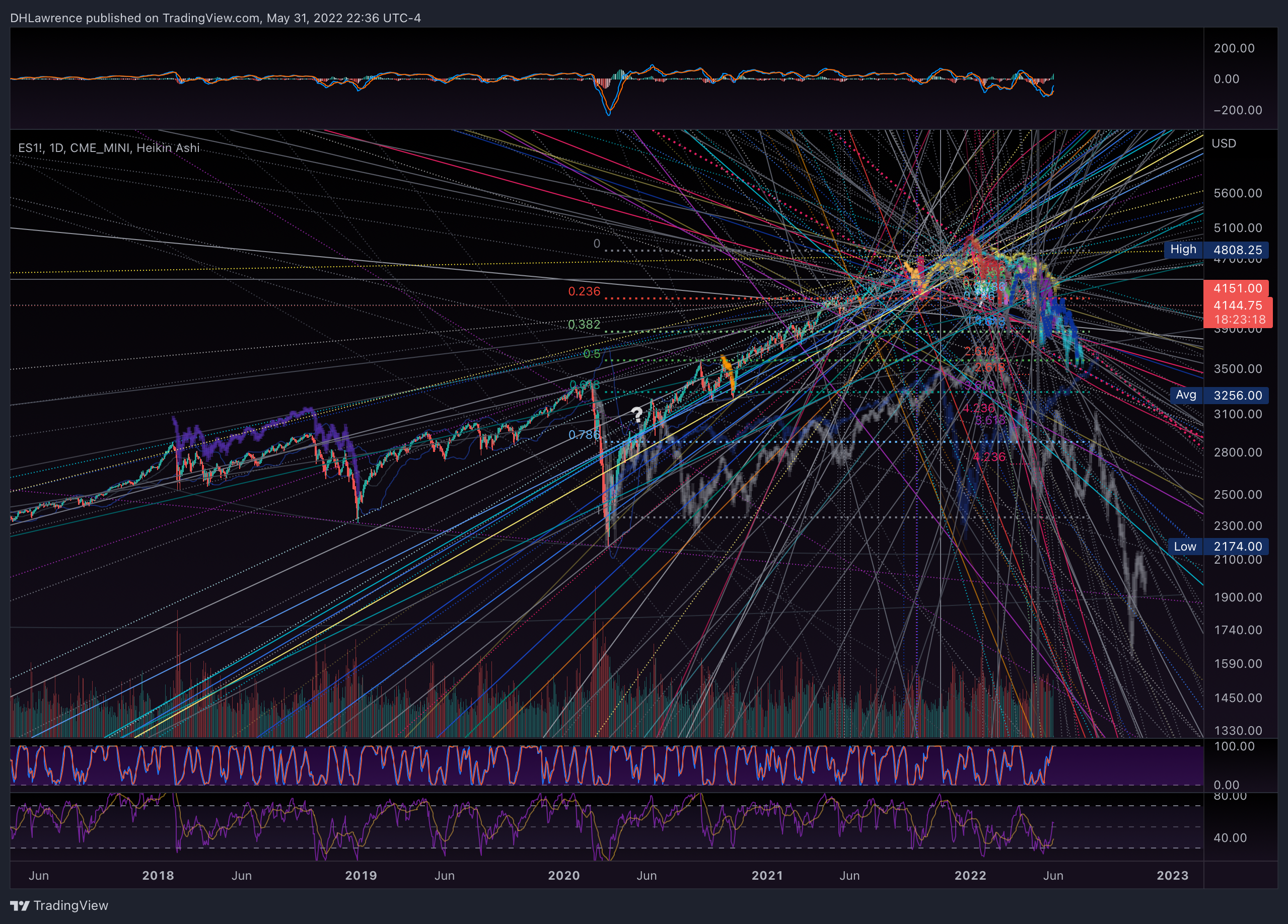Click the 18:23:18 countdown timer
Image resolution: width=1288 pixels, height=924 pixels.
pos(1240,320)
